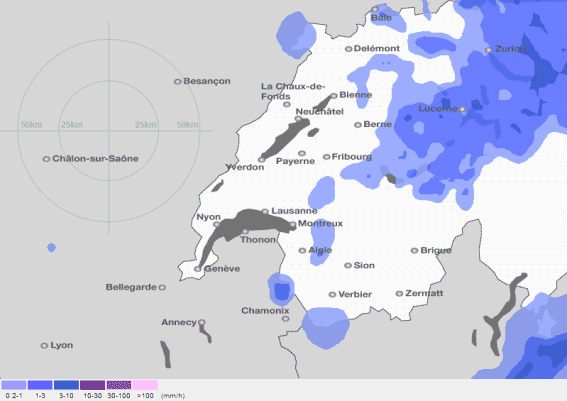Select the Verbier city marker
The height and width of the screenshot is (401, 567).
point(332,295)
